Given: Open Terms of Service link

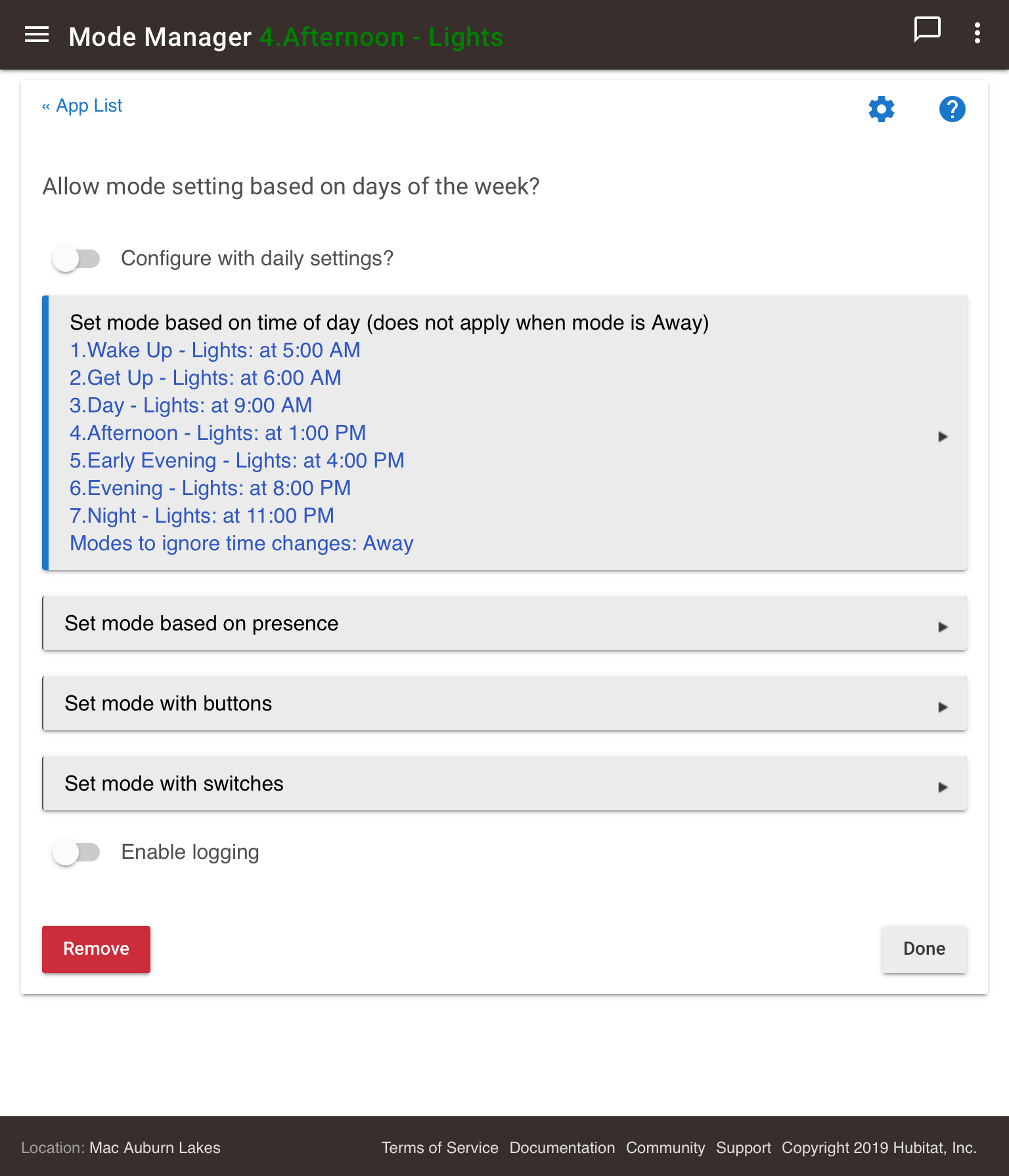Looking at the screenshot, I should [x=439, y=1148].
